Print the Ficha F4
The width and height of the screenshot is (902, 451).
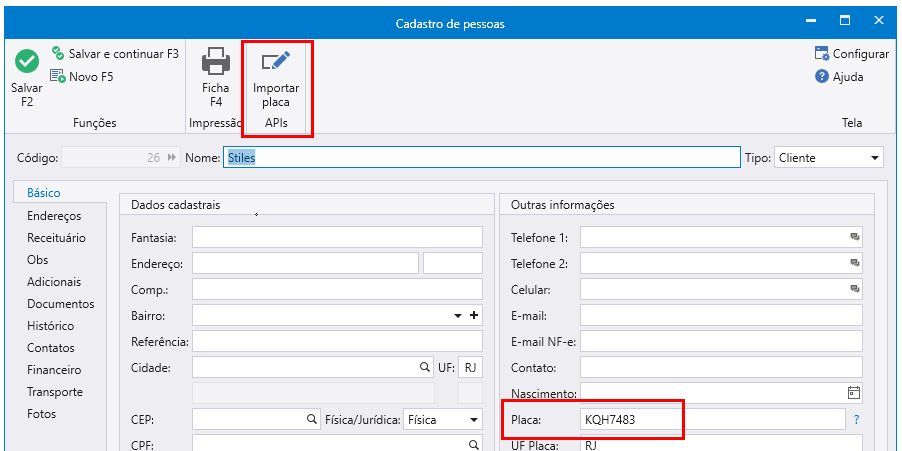point(216,77)
